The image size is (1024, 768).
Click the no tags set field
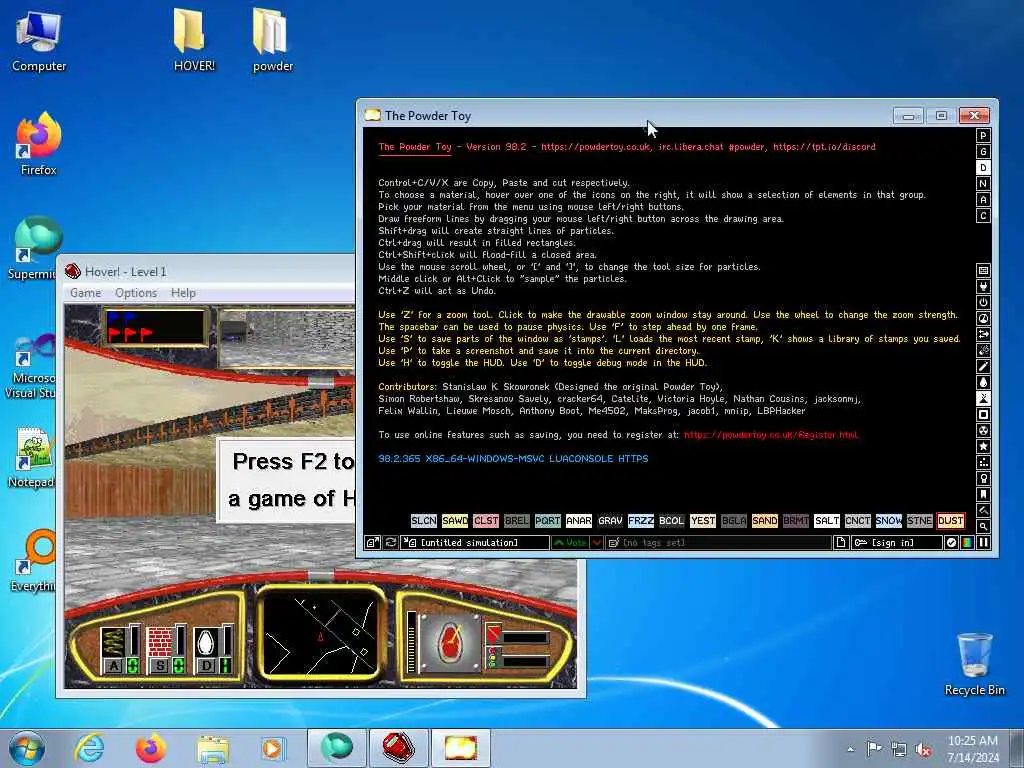pos(718,543)
